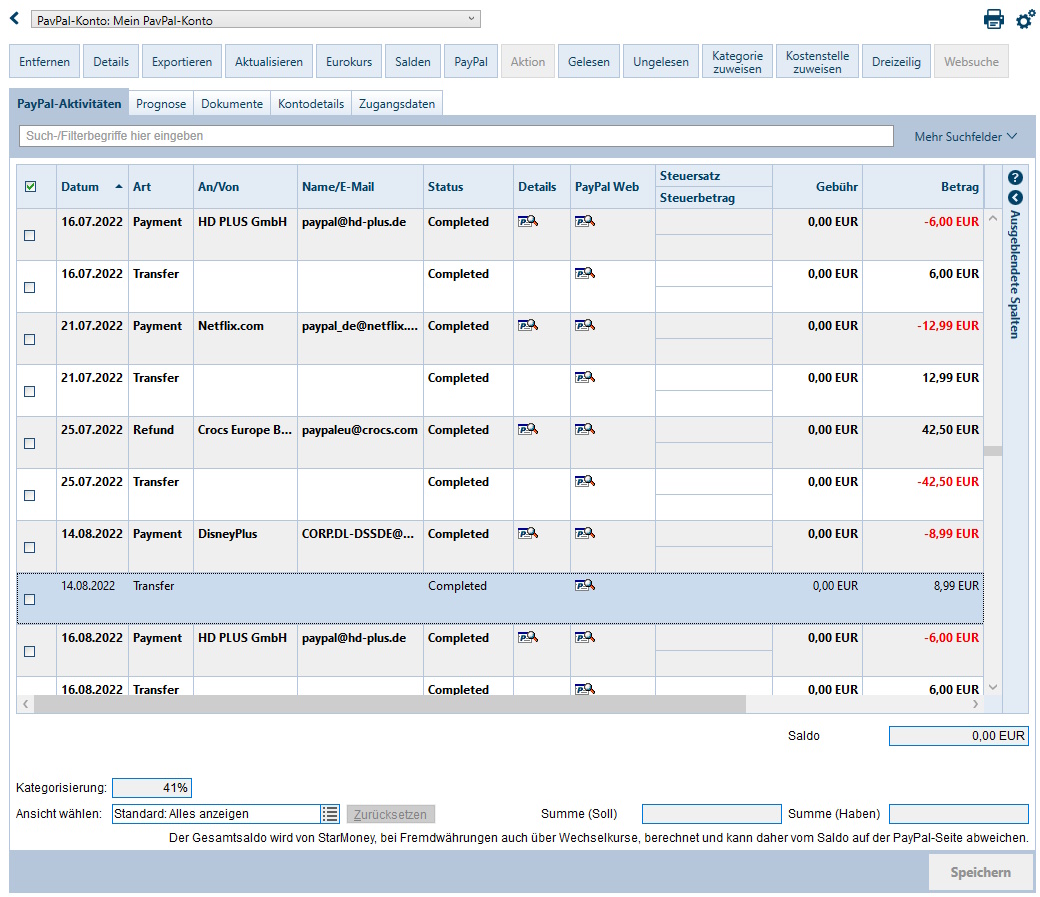
Task: Open PayPal Web icon for DisneyPlus payment
Action: point(585,533)
